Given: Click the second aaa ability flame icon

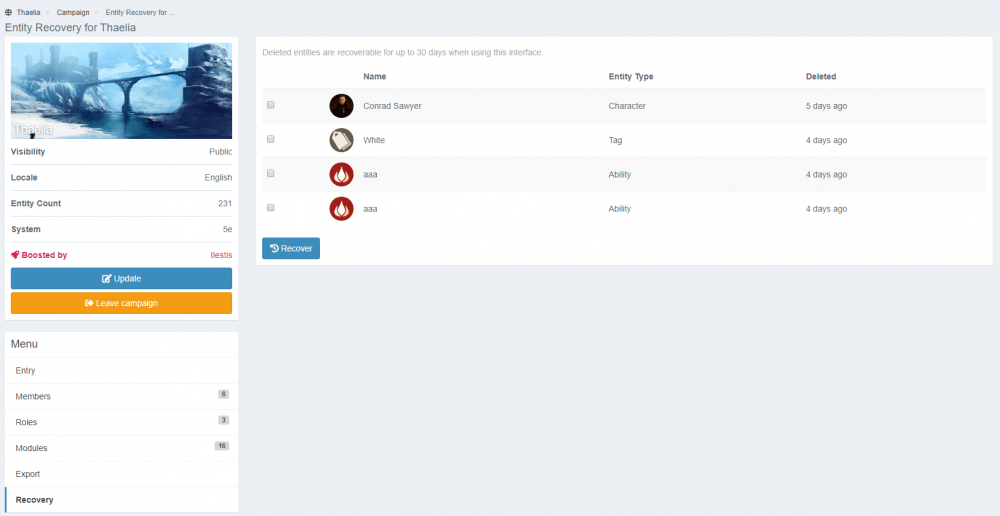Looking at the screenshot, I should point(341,209).
